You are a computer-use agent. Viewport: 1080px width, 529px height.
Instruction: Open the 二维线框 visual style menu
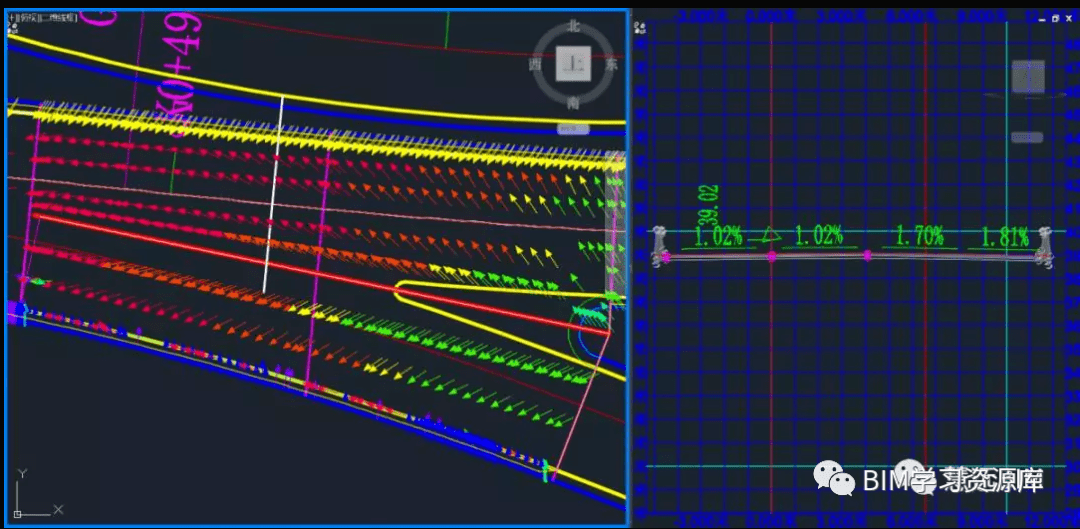58,14
